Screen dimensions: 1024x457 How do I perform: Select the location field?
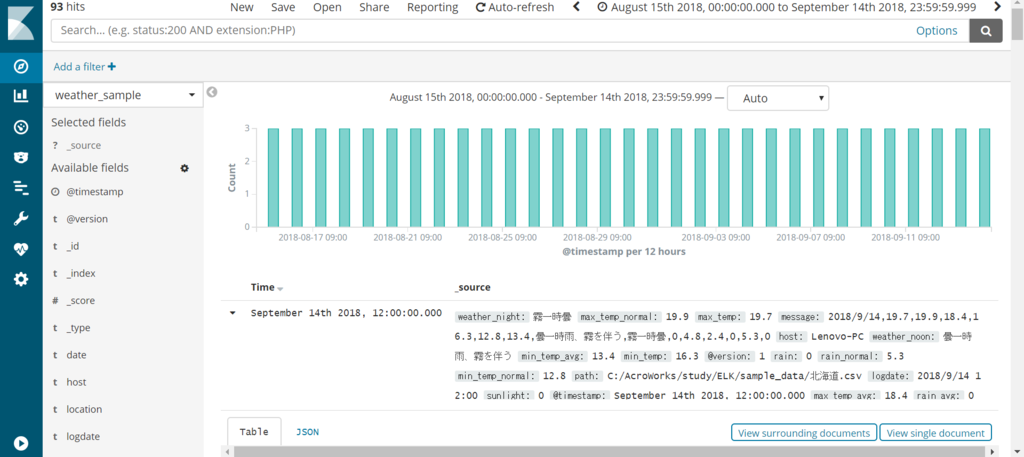coord(84,409)
